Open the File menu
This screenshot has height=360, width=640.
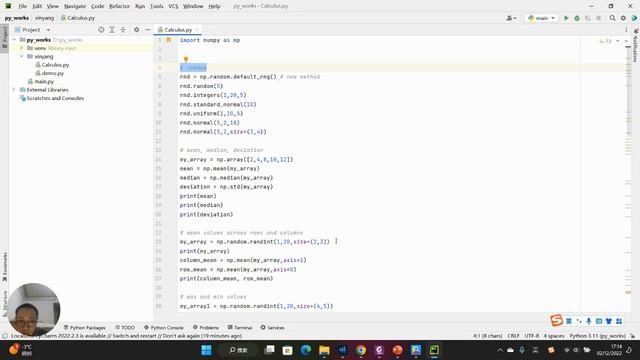pos(22,6)
